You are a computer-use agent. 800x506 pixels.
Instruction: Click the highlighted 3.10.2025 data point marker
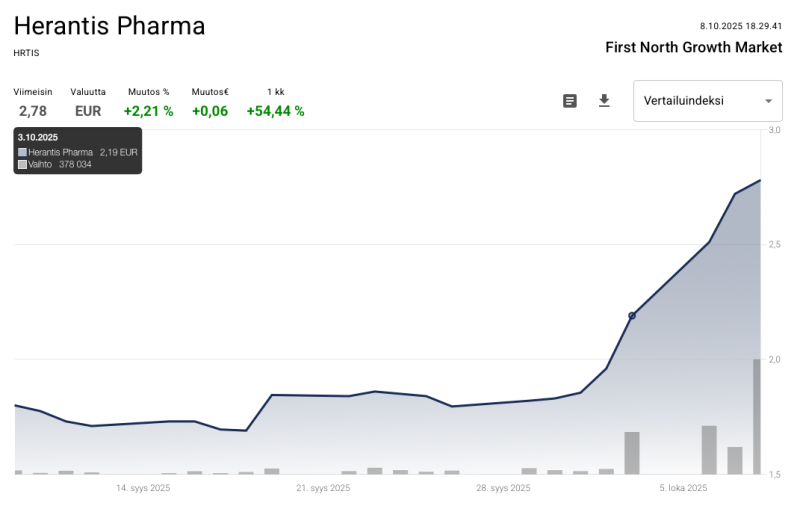pos(632,316)
